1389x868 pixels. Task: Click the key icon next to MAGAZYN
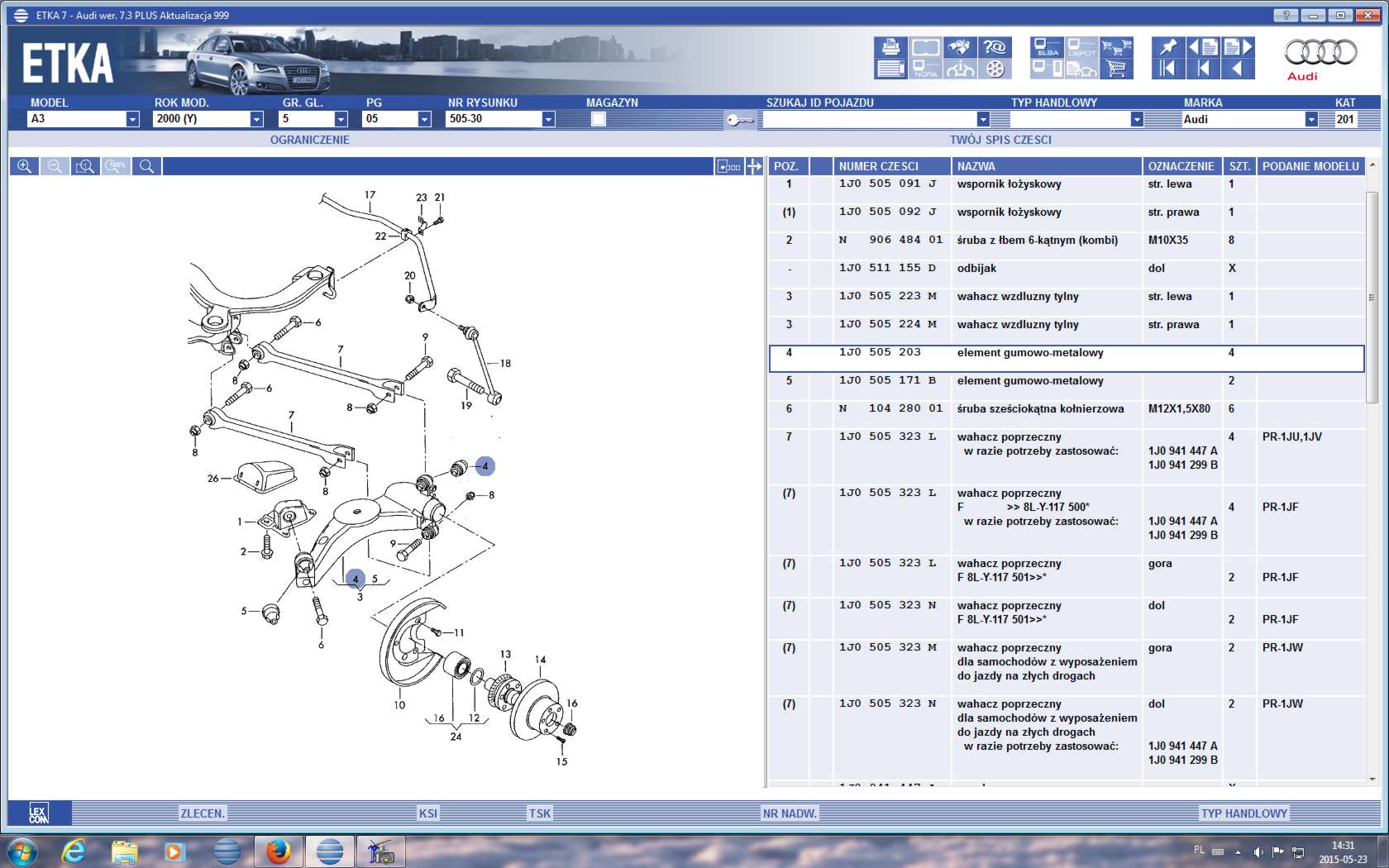click(x=739, y=120)
